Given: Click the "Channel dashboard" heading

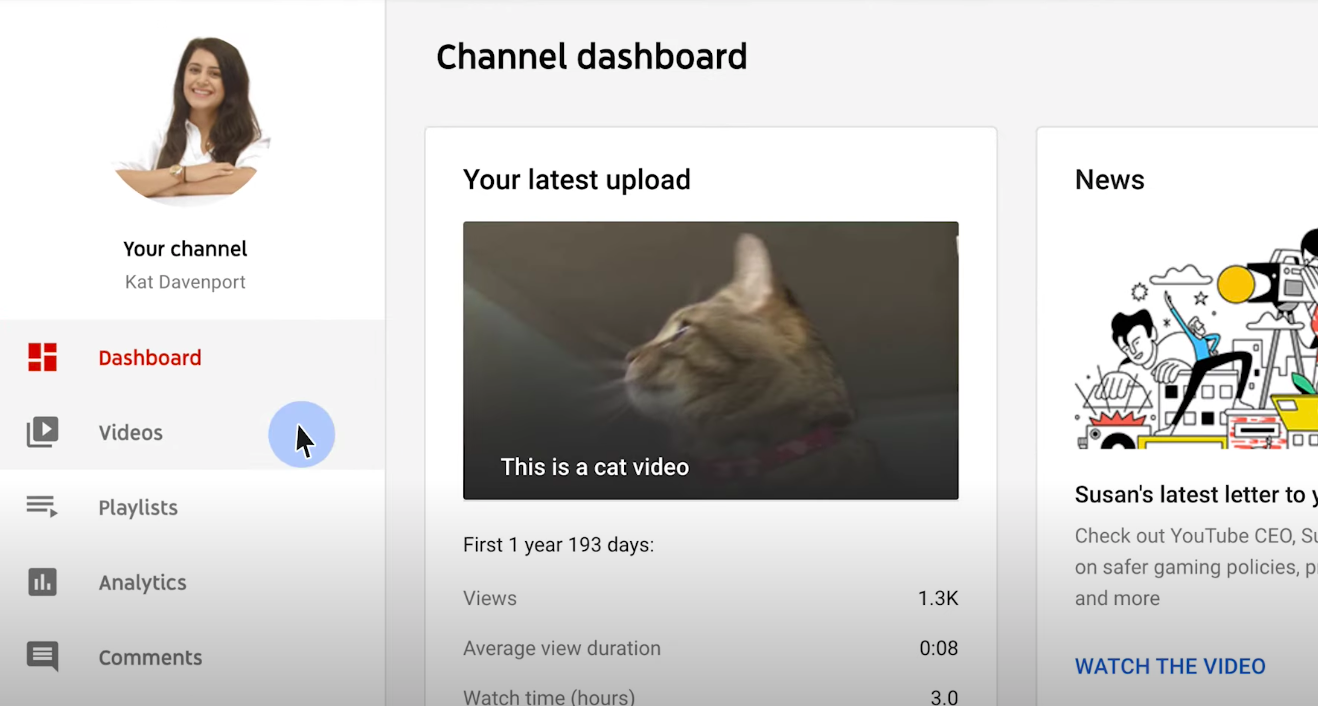Looking at the screenshot, I should pyautogui.click(x=592, y=57).
